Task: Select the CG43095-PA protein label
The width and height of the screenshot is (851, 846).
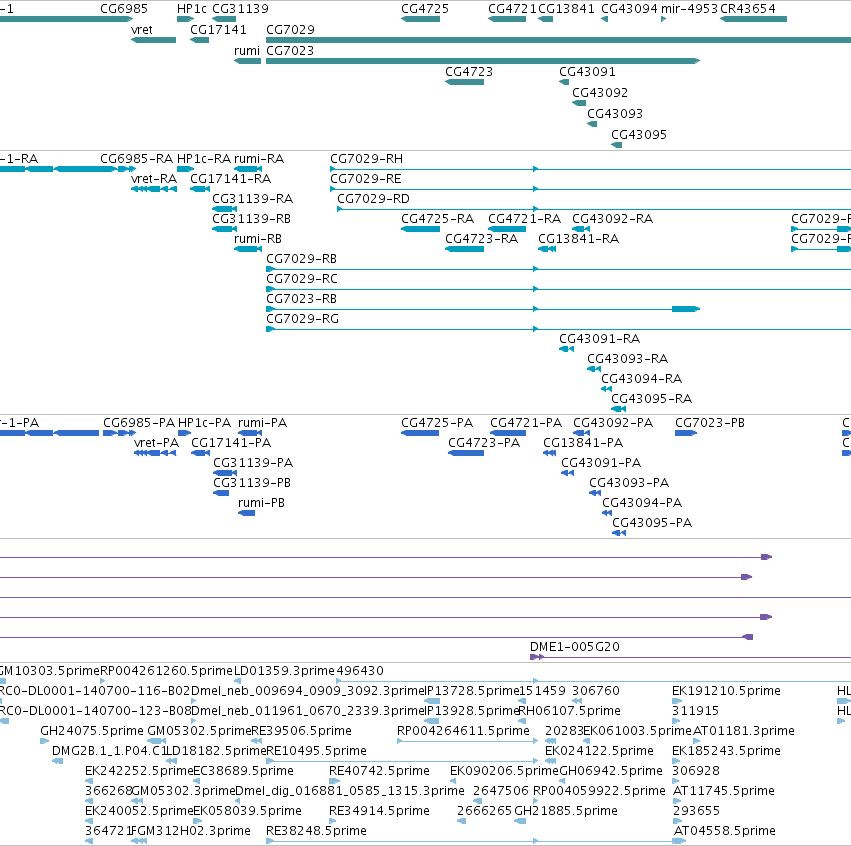Action: [652, 524]
